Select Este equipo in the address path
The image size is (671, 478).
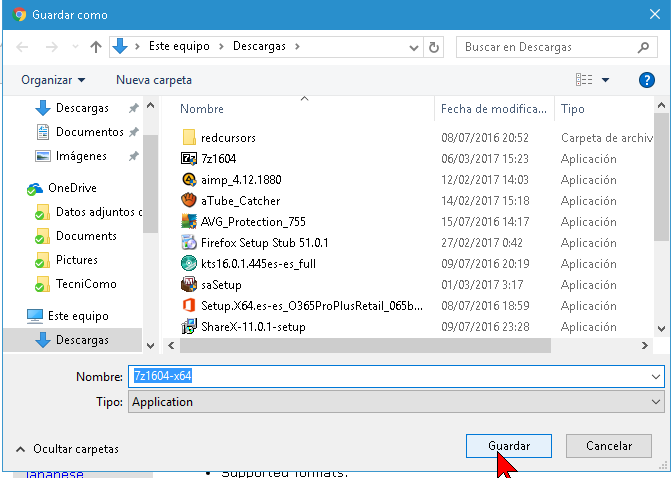click(179, 46)
